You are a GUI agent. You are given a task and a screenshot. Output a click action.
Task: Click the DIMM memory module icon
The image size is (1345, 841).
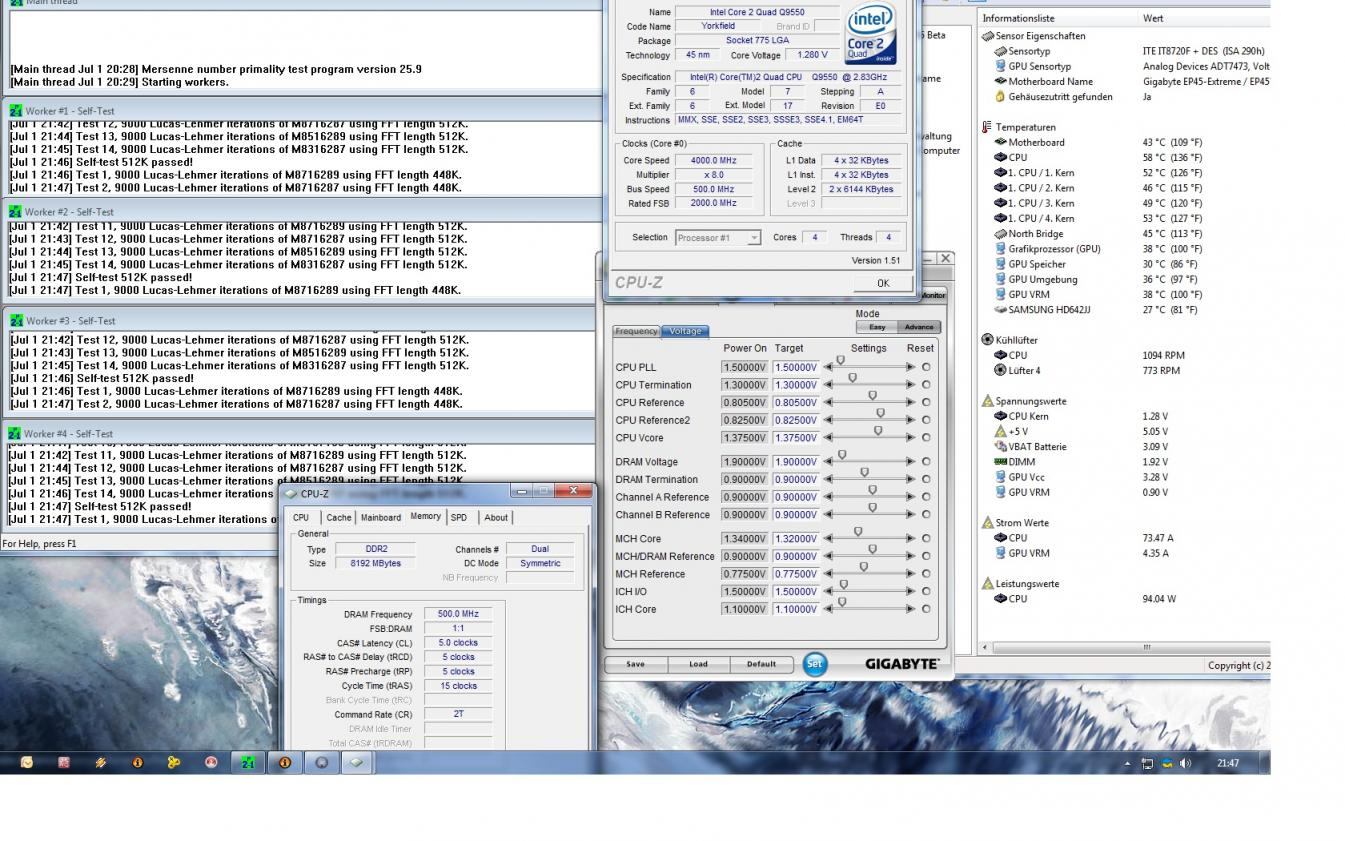[1000, 462]
